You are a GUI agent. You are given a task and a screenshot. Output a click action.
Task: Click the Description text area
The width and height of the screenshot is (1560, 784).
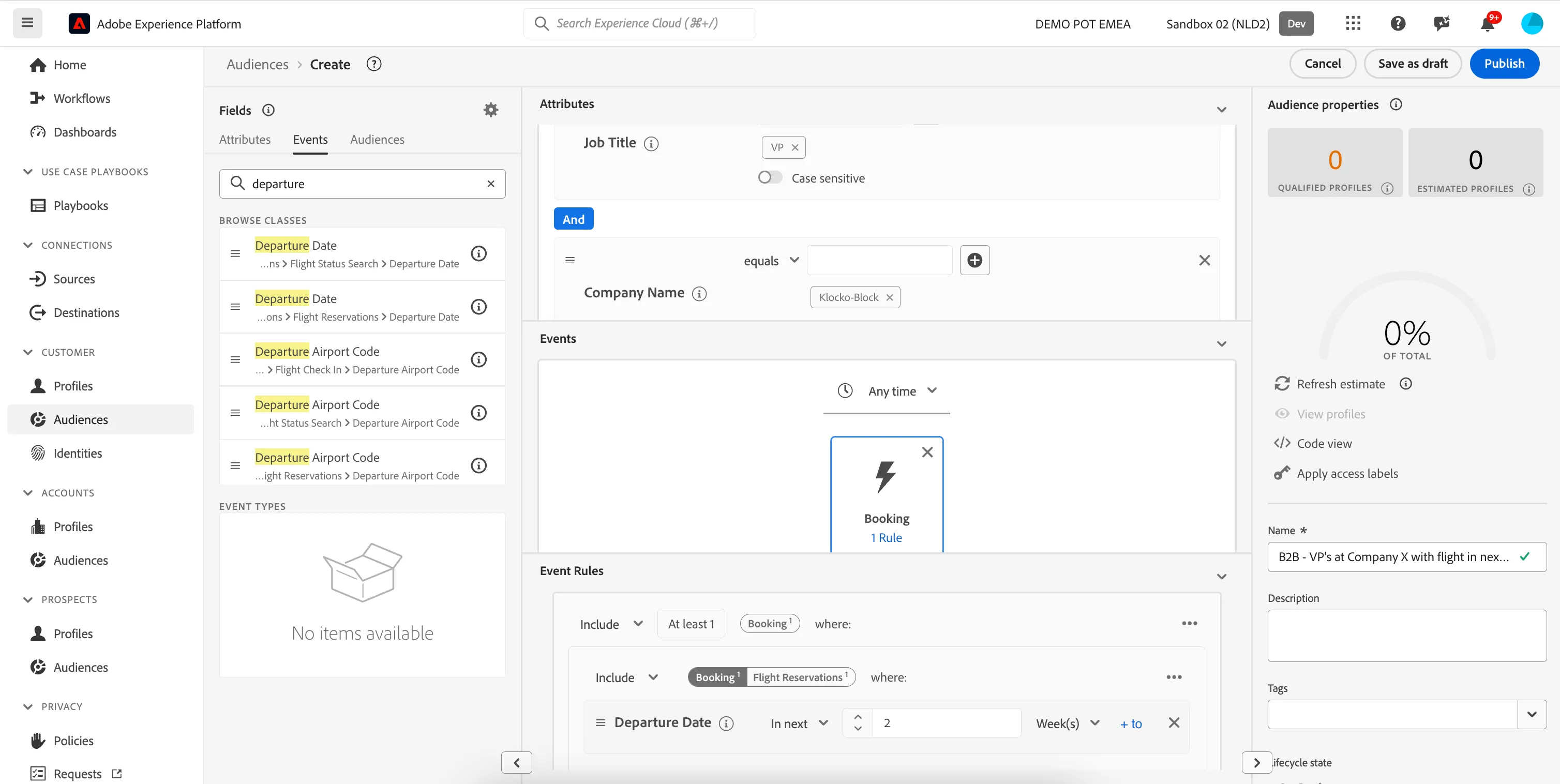[1406, 636]
